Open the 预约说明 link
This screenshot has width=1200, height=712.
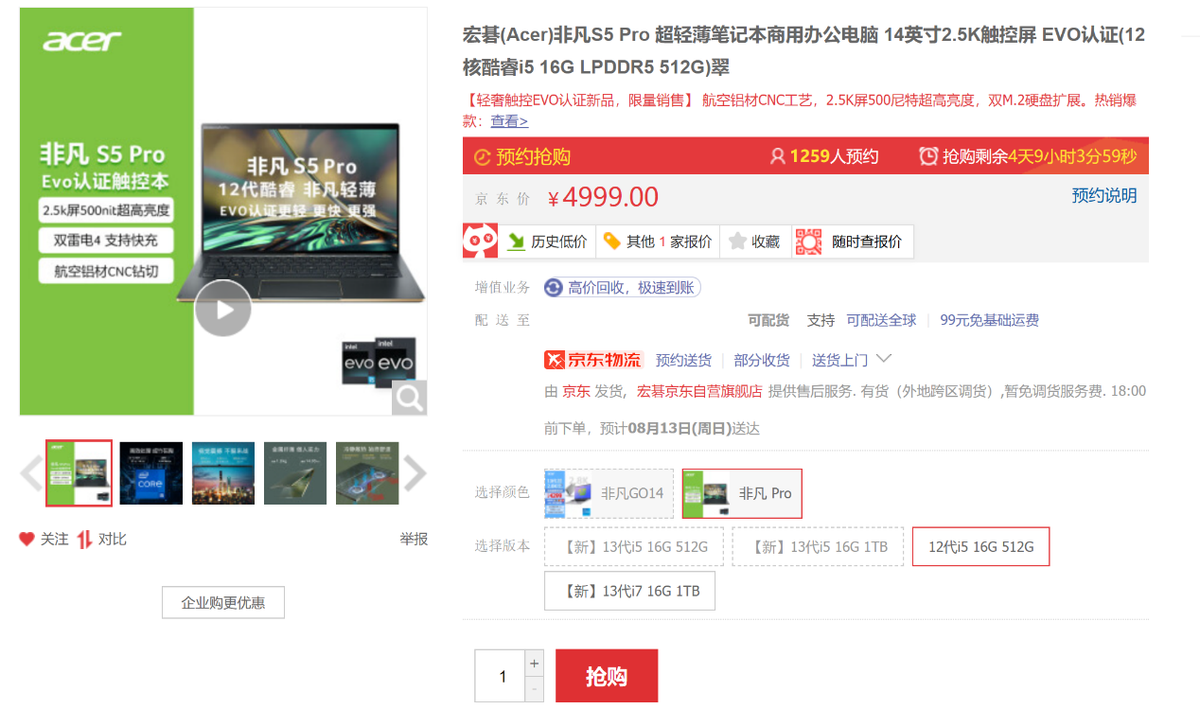(x=1104, y=195)
